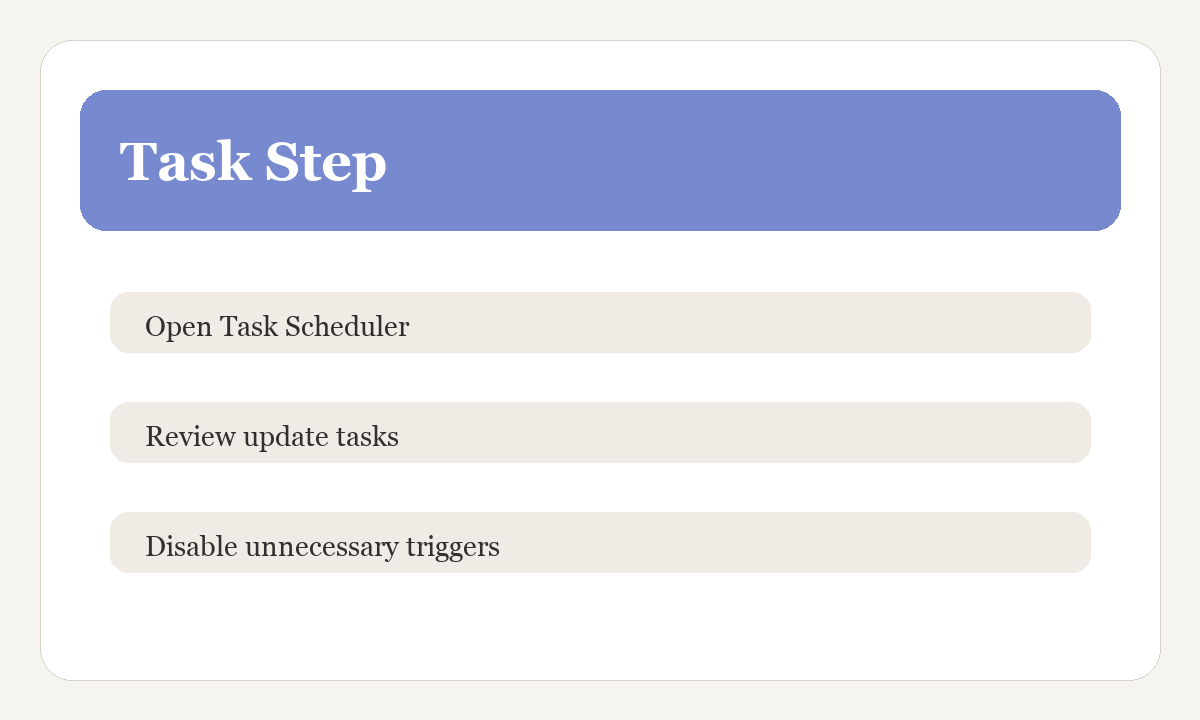The height and width of the screenshot is (720, 1200).
Task: Select the "Disable unnecessary triggers" step
Action: pyautogui.click(x=600, y=543)
